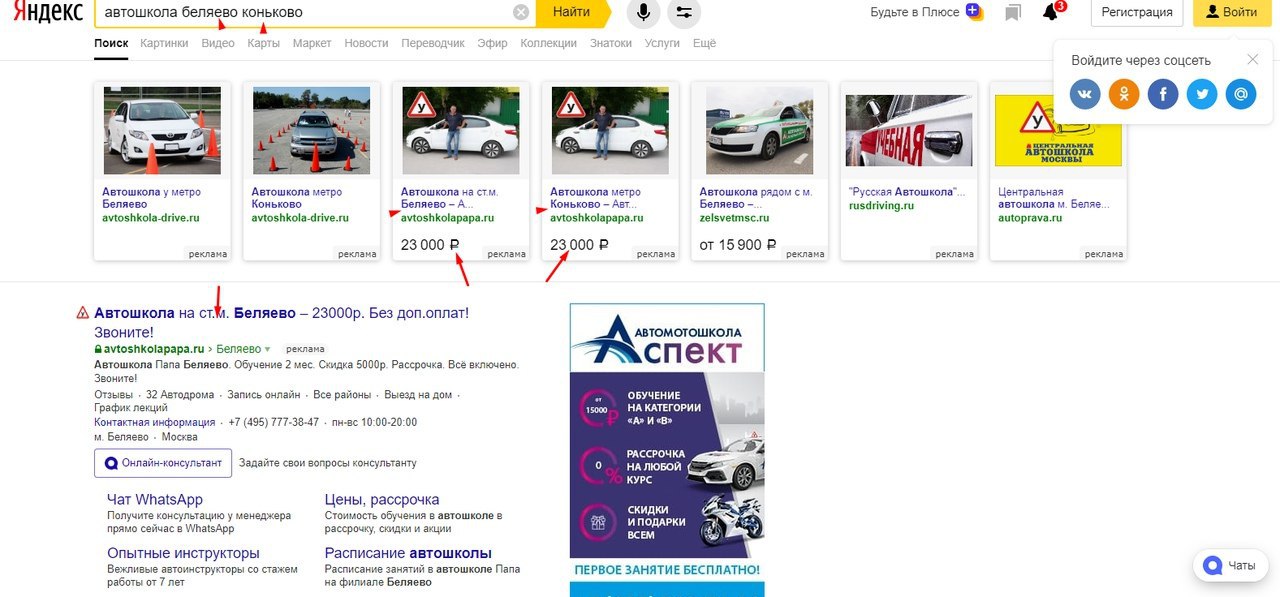The image size is (1280, 597).
Task: Switch to the Карты tab
Action: [264, 43]
